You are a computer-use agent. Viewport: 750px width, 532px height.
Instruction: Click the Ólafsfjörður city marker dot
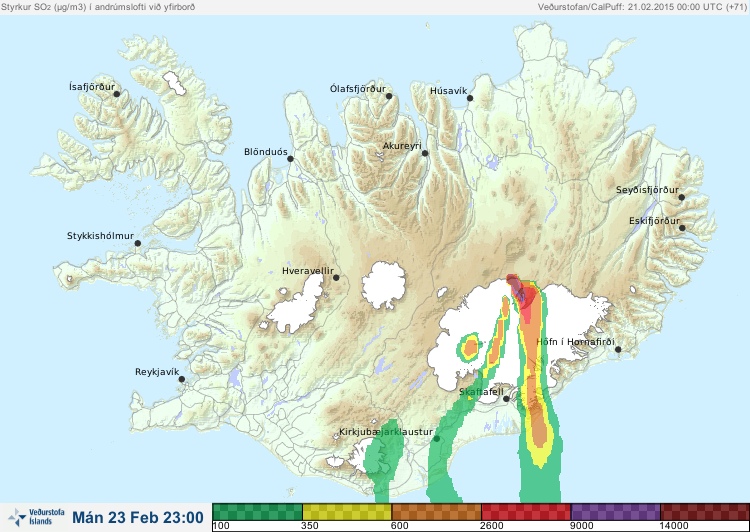[x=389, y=96]
